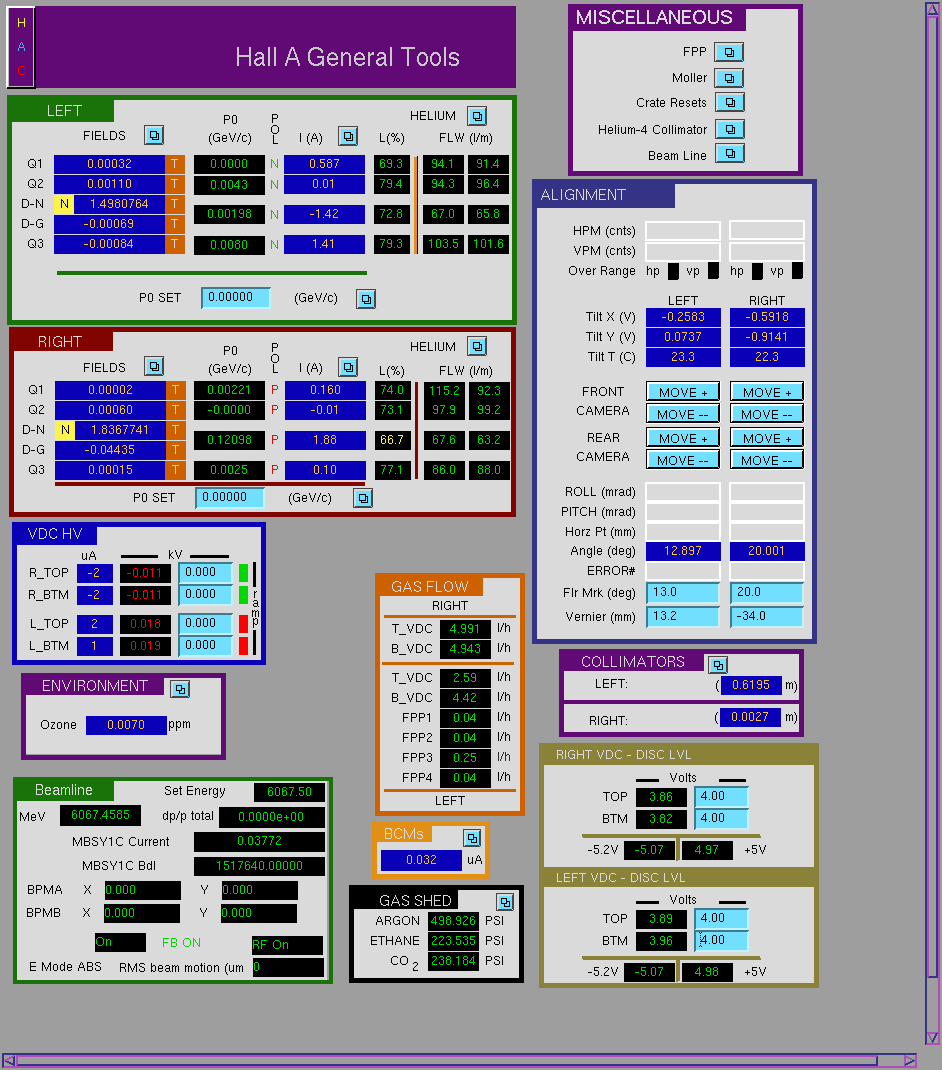Click the L_BTM red HV status indicator

[243, 646]
